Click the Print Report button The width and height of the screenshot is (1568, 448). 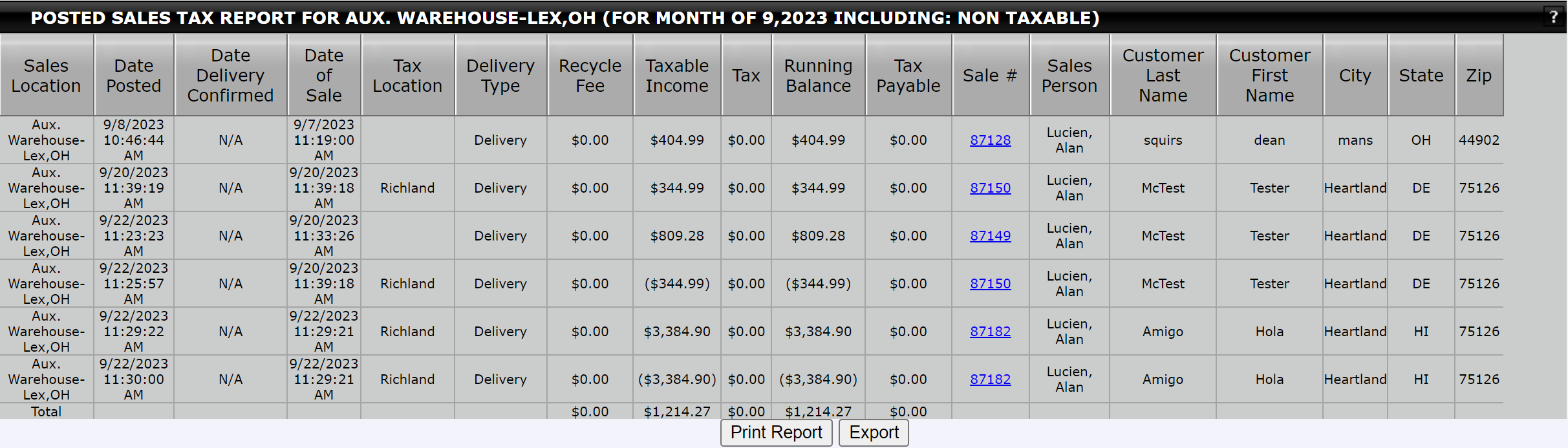click(x=776, y=432)
